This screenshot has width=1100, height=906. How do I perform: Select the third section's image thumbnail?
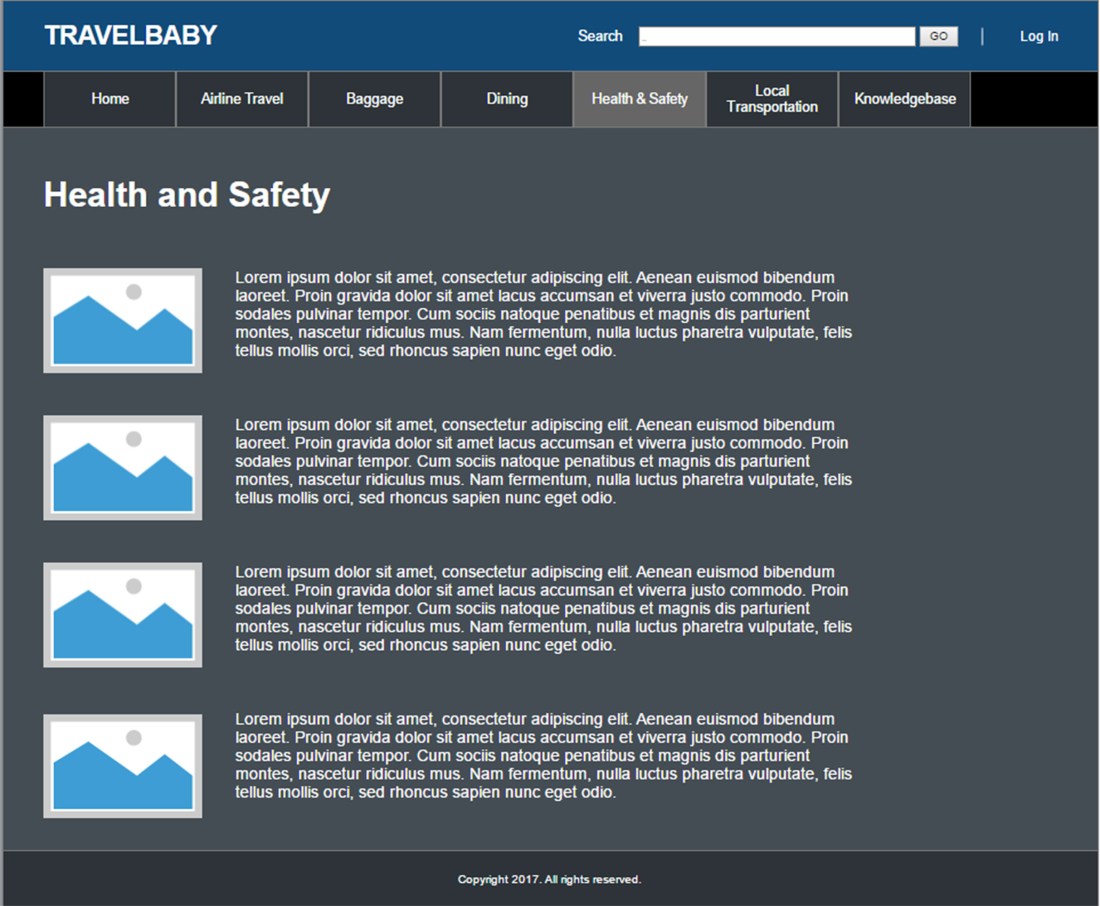click(121, 613)
